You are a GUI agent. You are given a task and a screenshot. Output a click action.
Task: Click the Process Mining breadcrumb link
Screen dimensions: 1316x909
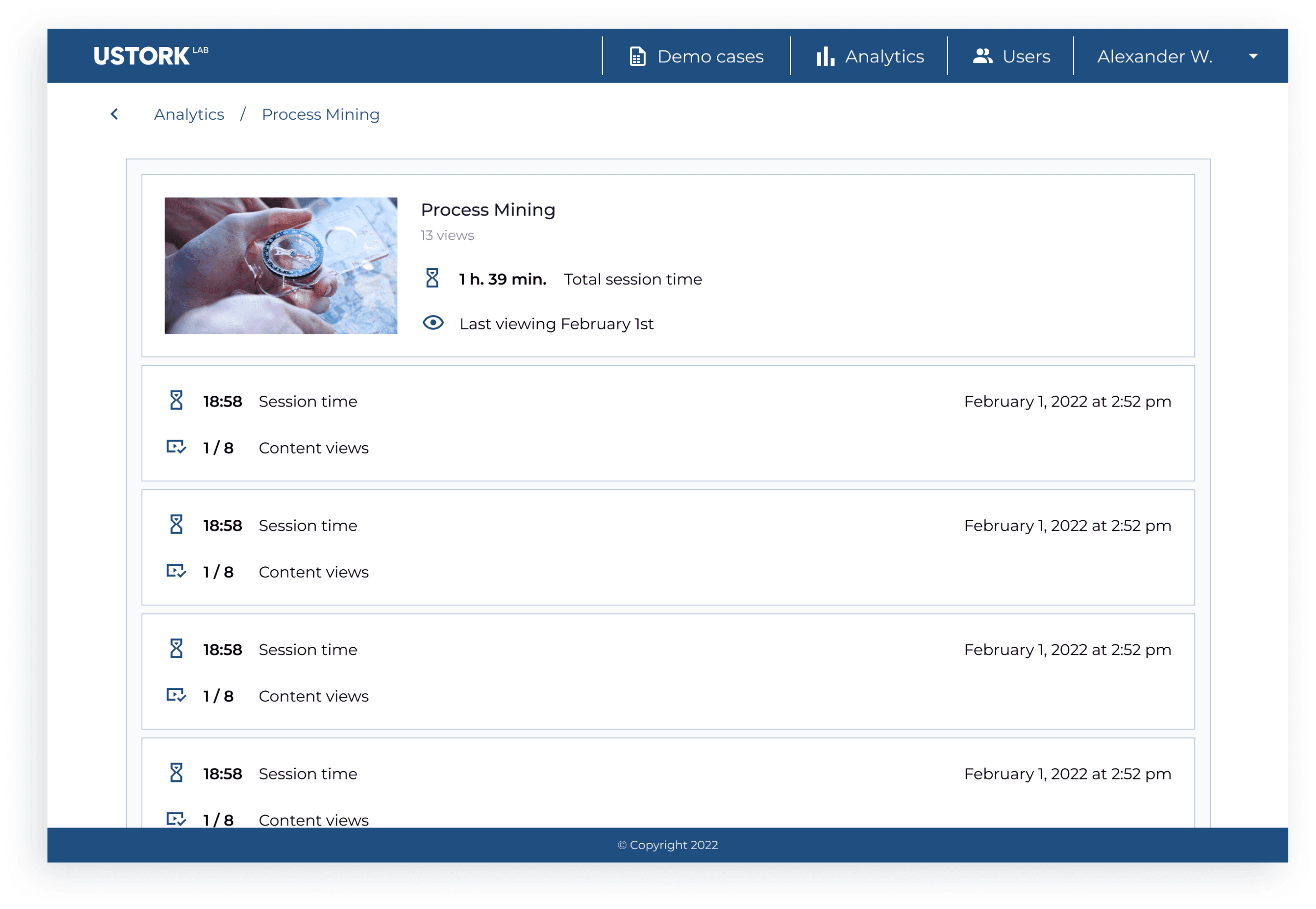(320, 114)
